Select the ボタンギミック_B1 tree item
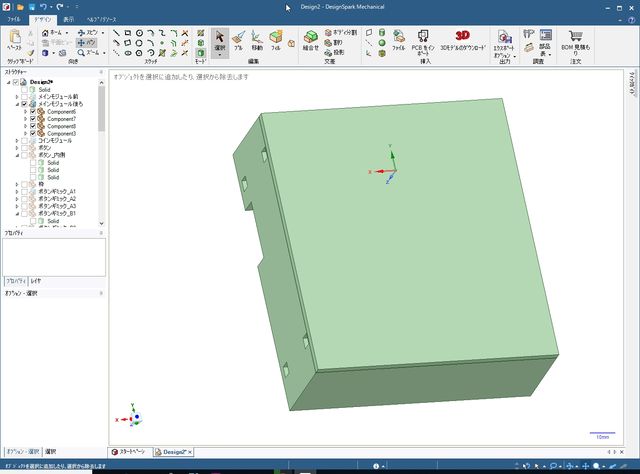The height and width of the screenshot is (474, 640). [57, 214]
